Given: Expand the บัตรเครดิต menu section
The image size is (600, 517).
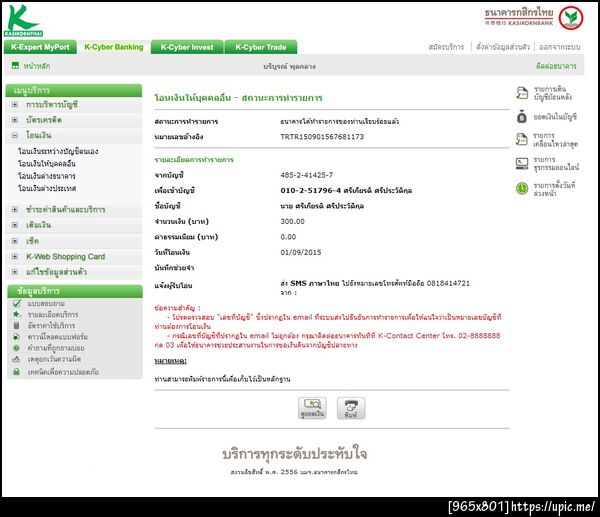Looking at the screenshot, I should pyautogui.click(x=15, y=120).
